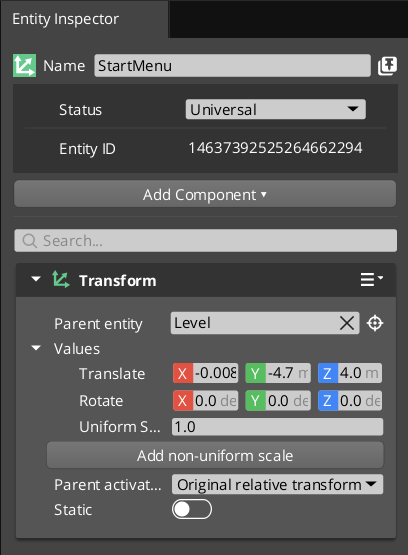Click the red X label of Translate
Image resolution: width=408 pixels, height=555 pixels.
pyautogui.click(x=183, y=373)
